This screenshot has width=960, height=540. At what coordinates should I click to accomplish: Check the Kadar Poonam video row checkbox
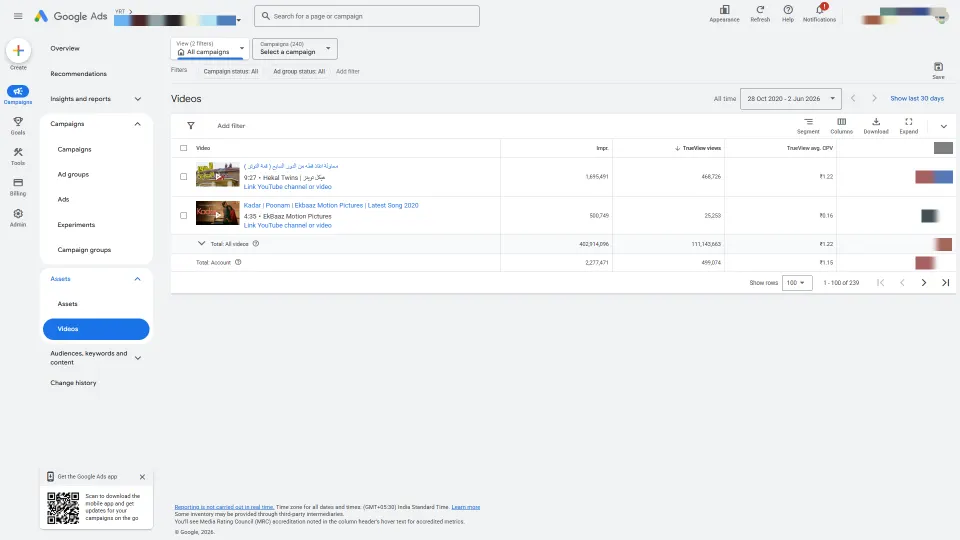(x=184, y=216)
